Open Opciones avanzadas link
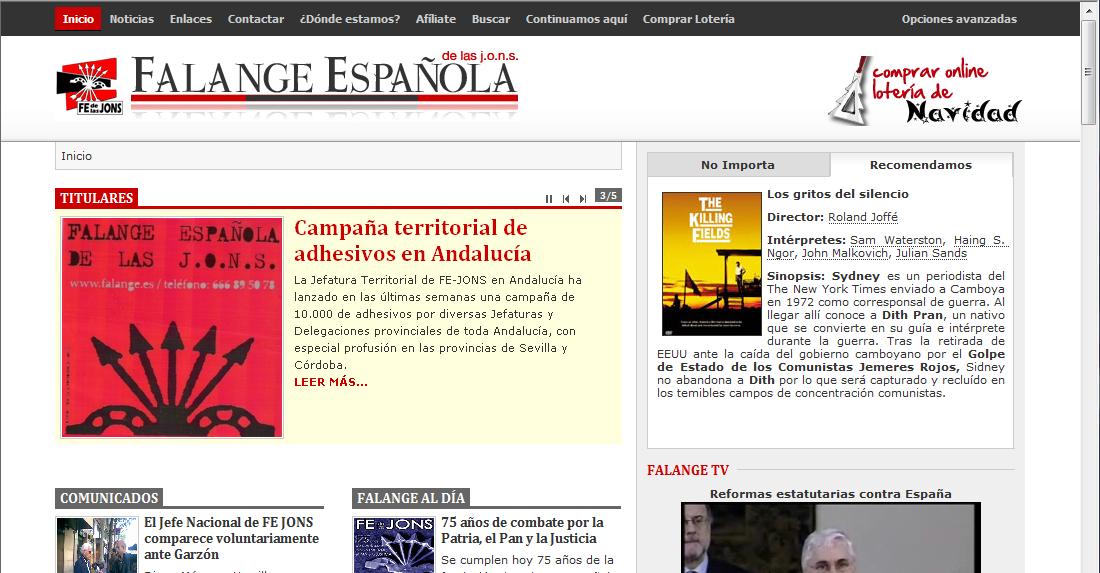1100x573 pixels. tap(959, 19)
